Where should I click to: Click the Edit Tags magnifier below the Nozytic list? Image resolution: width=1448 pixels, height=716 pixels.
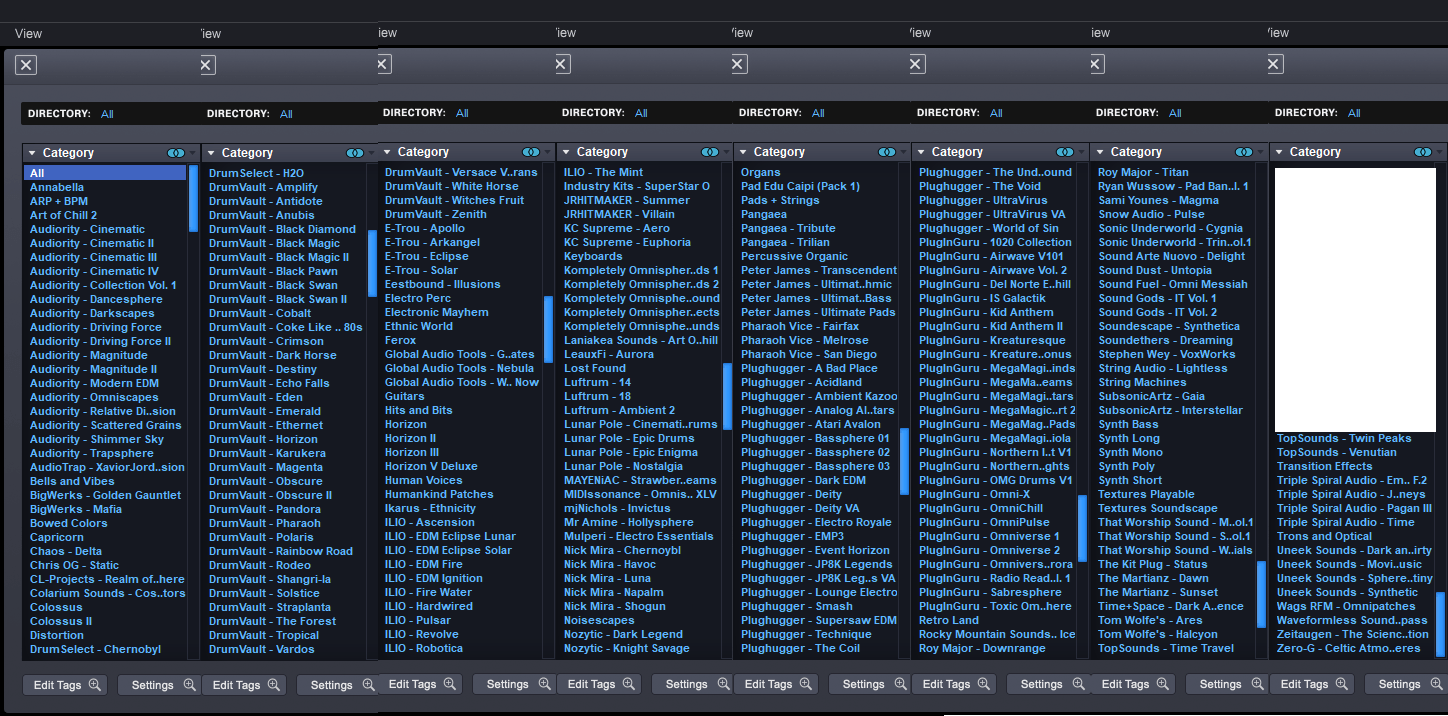(629, 684)
